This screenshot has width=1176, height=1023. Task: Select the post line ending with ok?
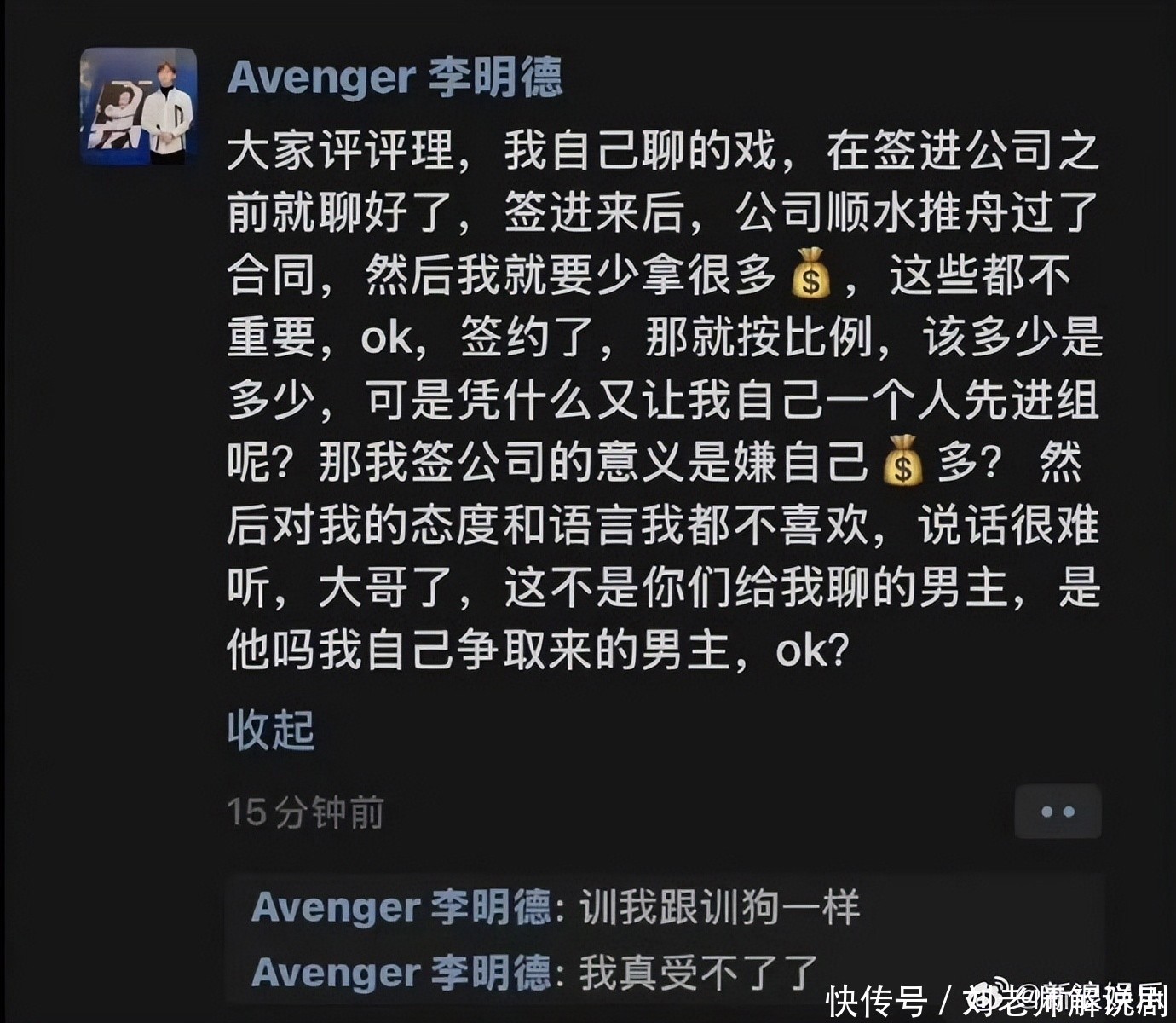(x=539, y=650)
